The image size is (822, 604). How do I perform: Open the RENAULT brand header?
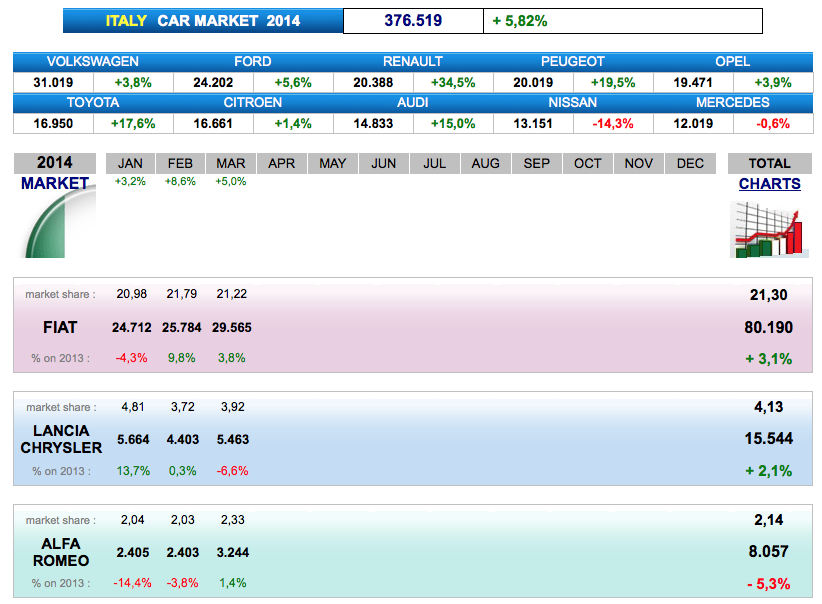coord(413,62)
